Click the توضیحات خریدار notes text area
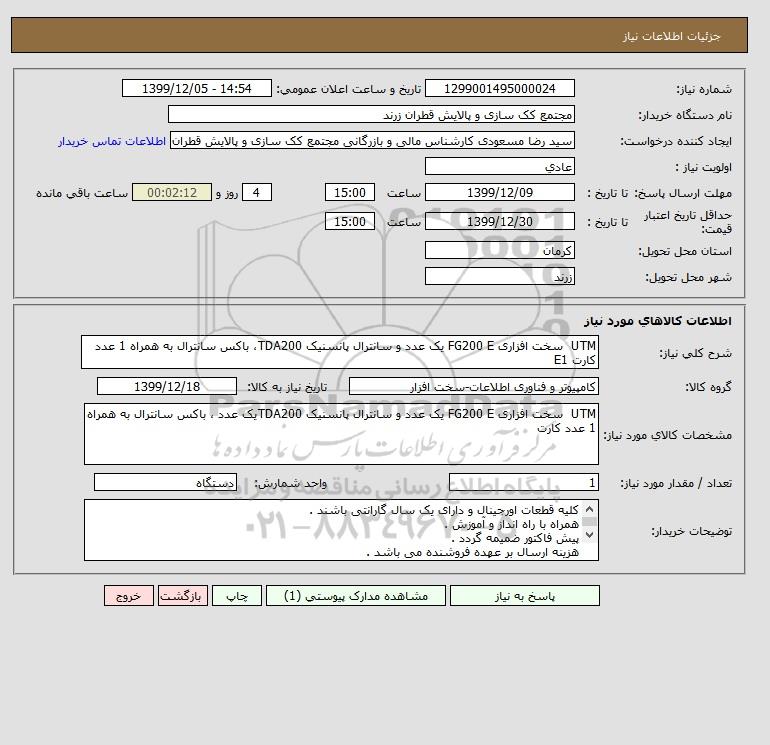 tap(341, 530)
